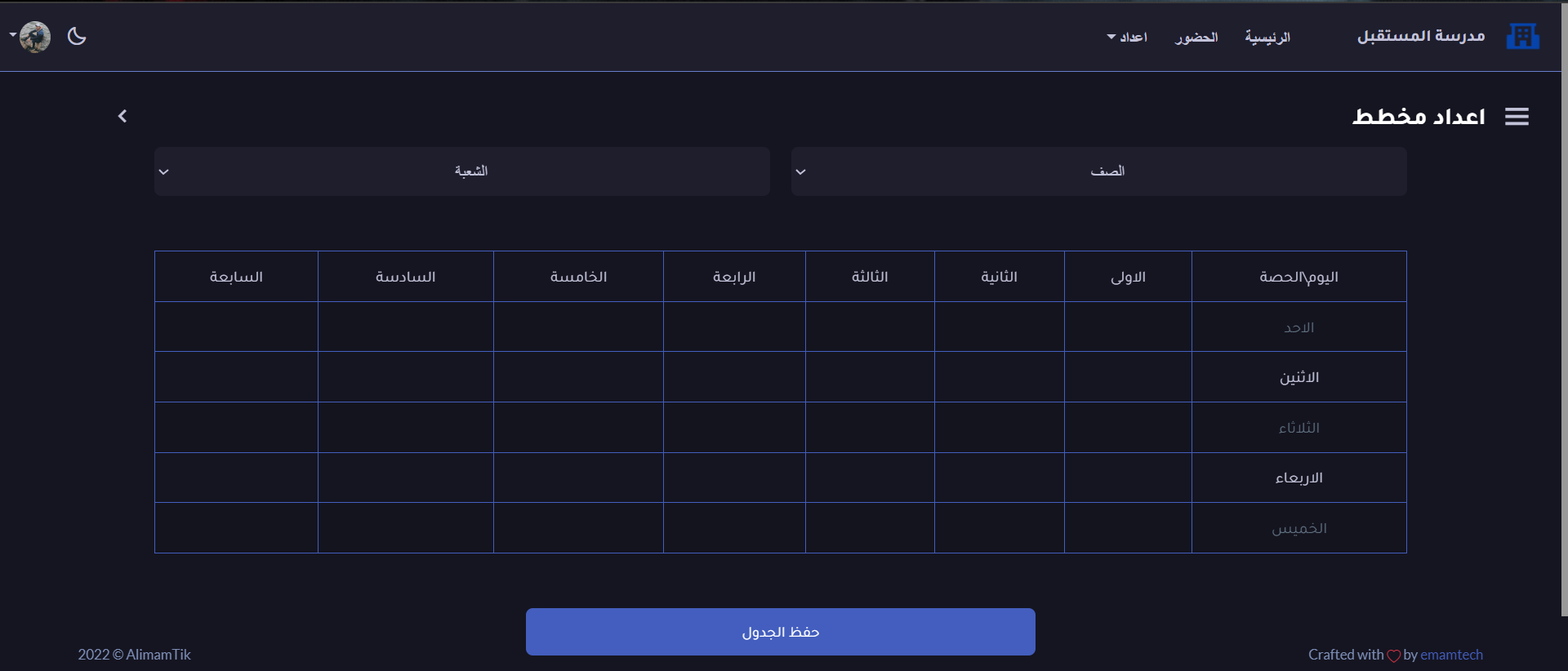The image size is (1568, 671).
Task: Expand the اعداد navigation dropdown
Action: (x=1127, y=38)
